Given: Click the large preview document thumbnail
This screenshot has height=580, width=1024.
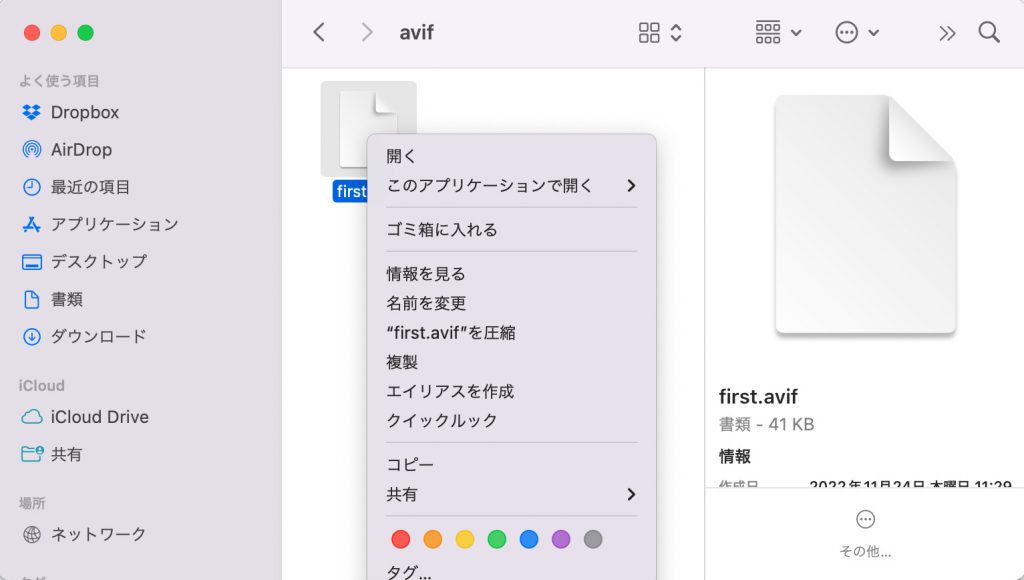Looking at the screenshot, I should point(865,215).
